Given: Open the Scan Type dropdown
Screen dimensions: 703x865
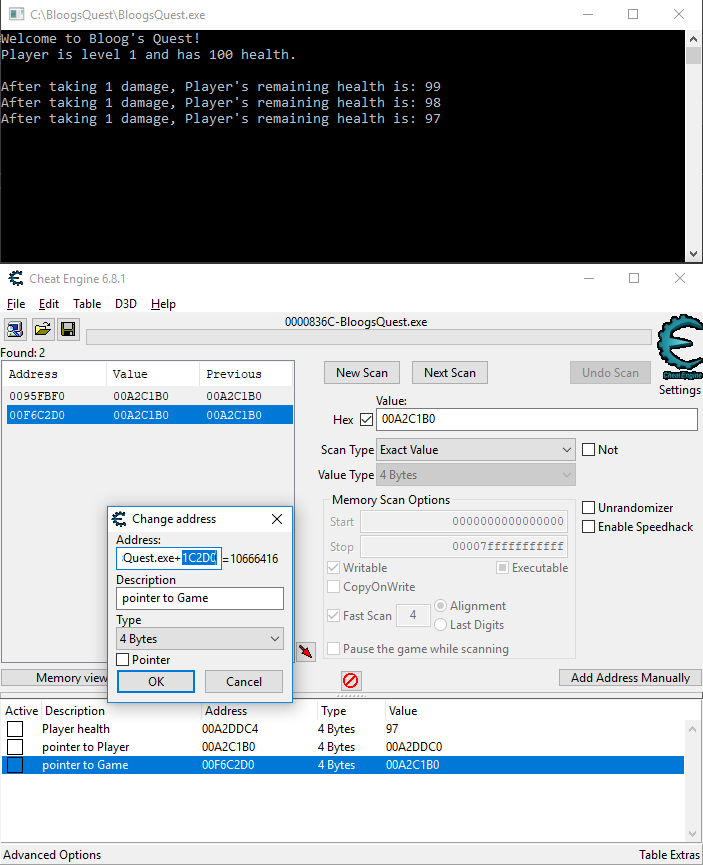Looking at the screenshot, I should tap(476, 450).
